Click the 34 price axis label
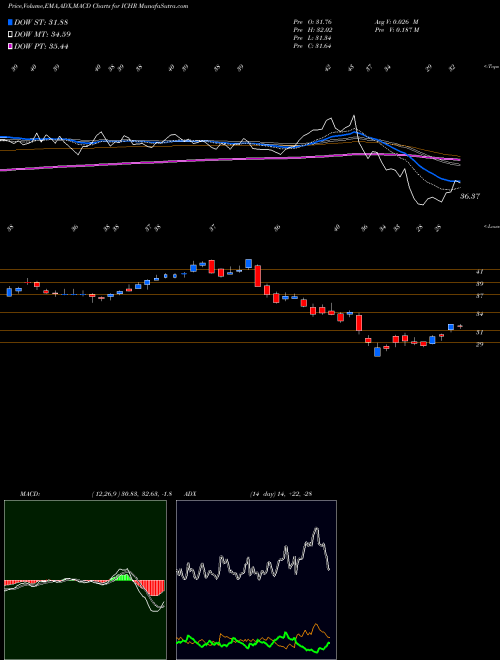Viewport: 500px width, 660px height. tap(479, 314)
